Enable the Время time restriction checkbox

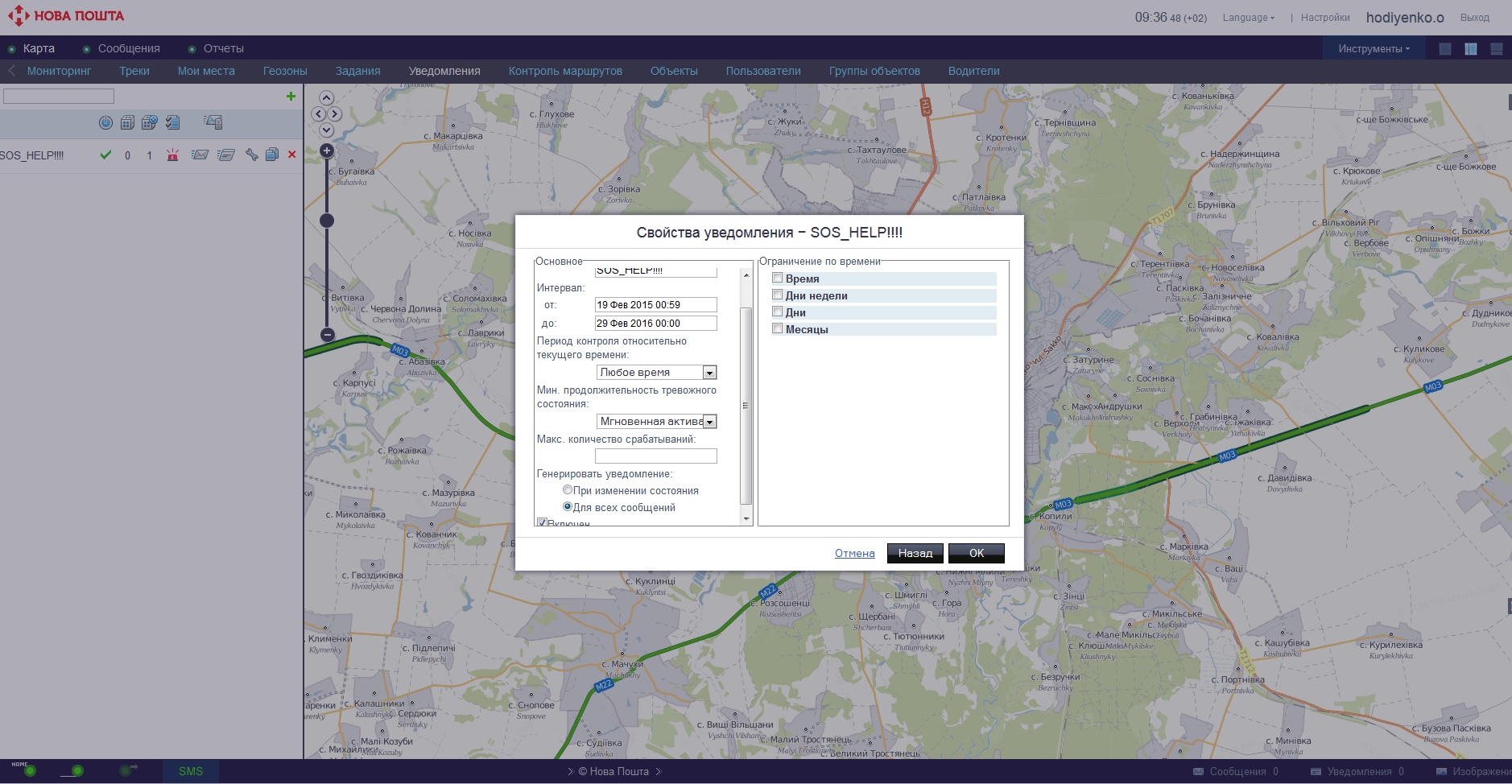[778, 278]
